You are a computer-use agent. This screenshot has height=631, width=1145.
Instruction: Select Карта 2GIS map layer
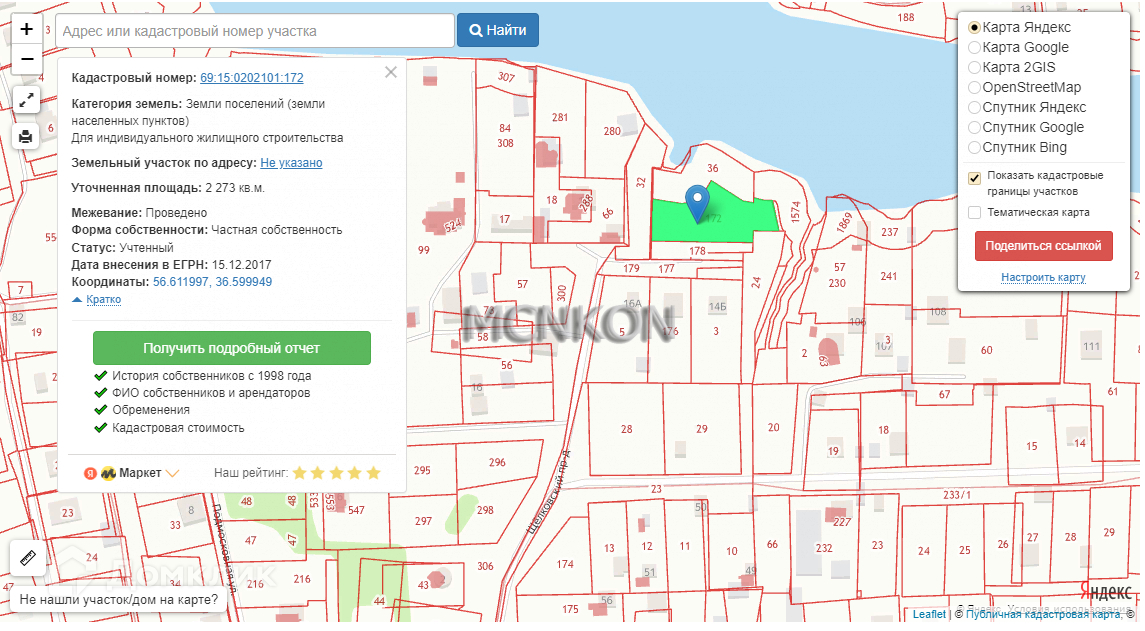click(974, 67)
